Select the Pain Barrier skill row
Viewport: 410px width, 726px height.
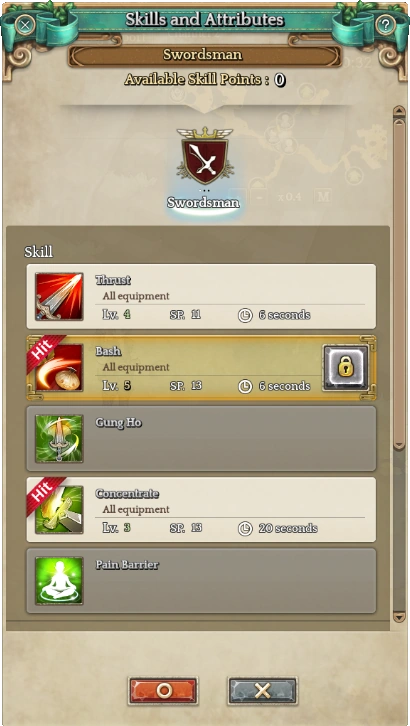pos(201,581)
